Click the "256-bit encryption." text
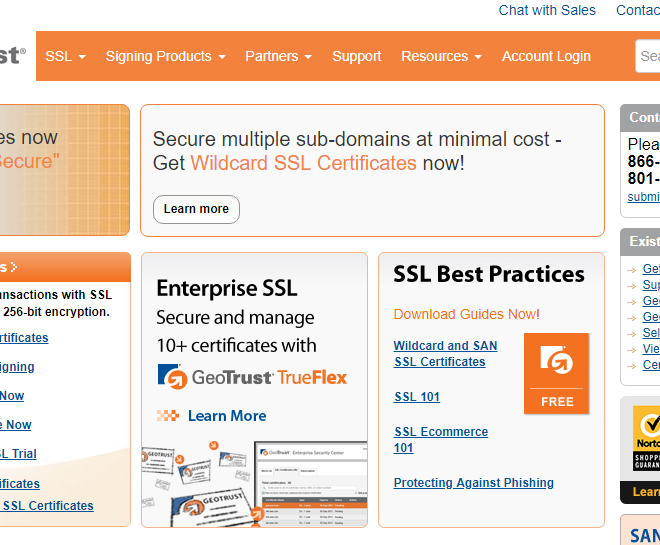660x545 pixels. click(x=56, y=312)
